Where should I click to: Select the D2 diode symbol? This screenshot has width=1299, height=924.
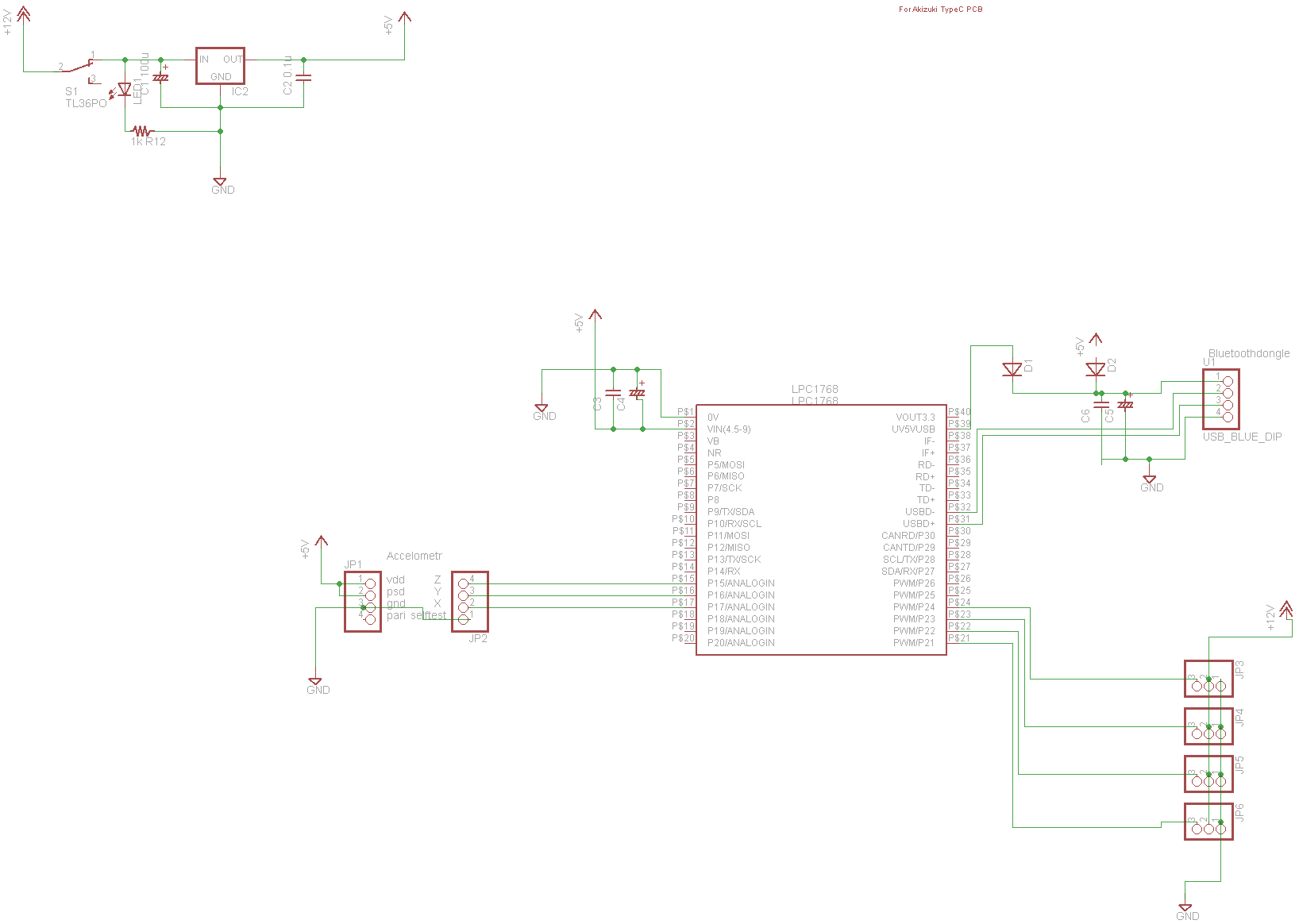[x=1096, y=369]
